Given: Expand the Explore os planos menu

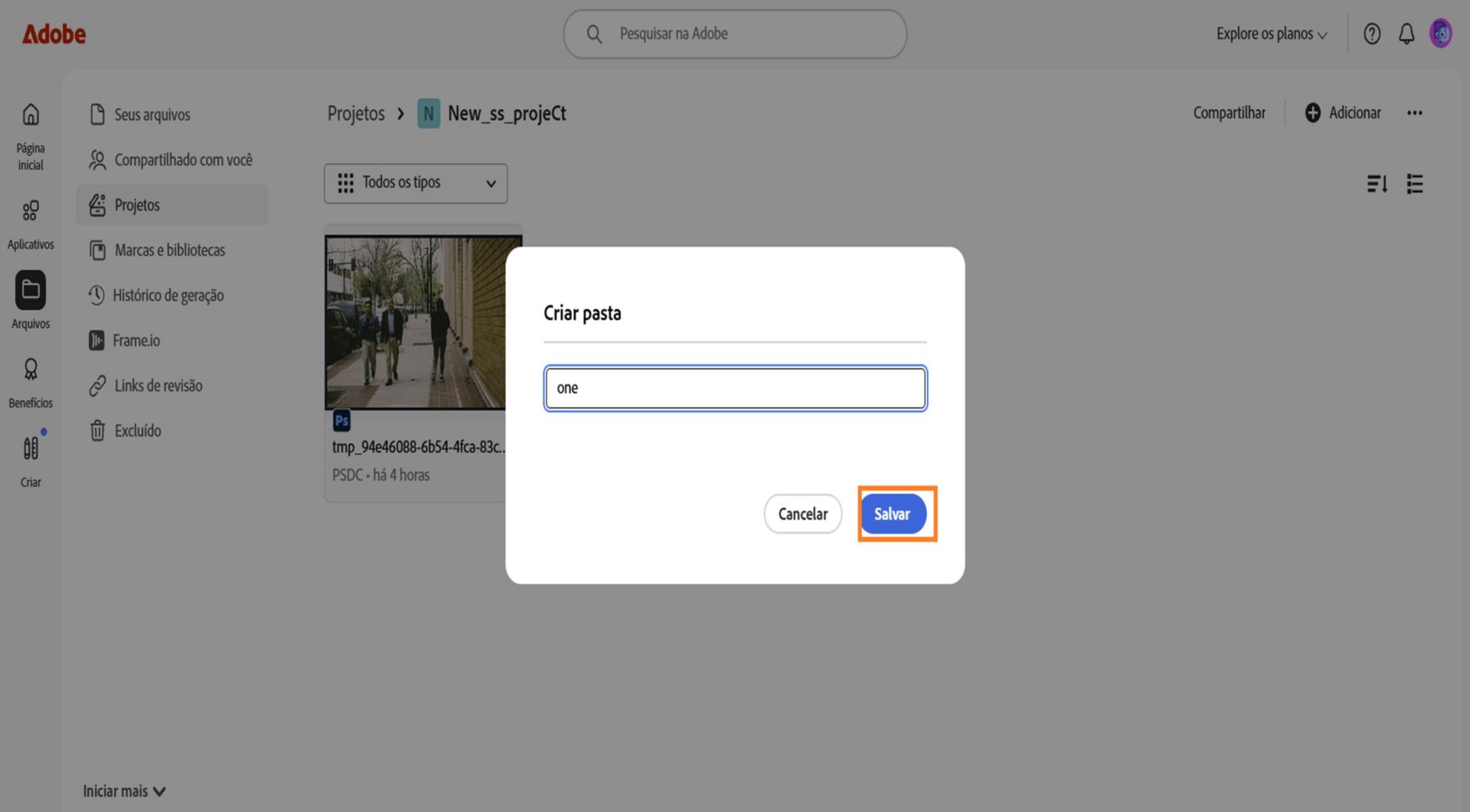Looking at the screenshot, I should click(1272, 34).
